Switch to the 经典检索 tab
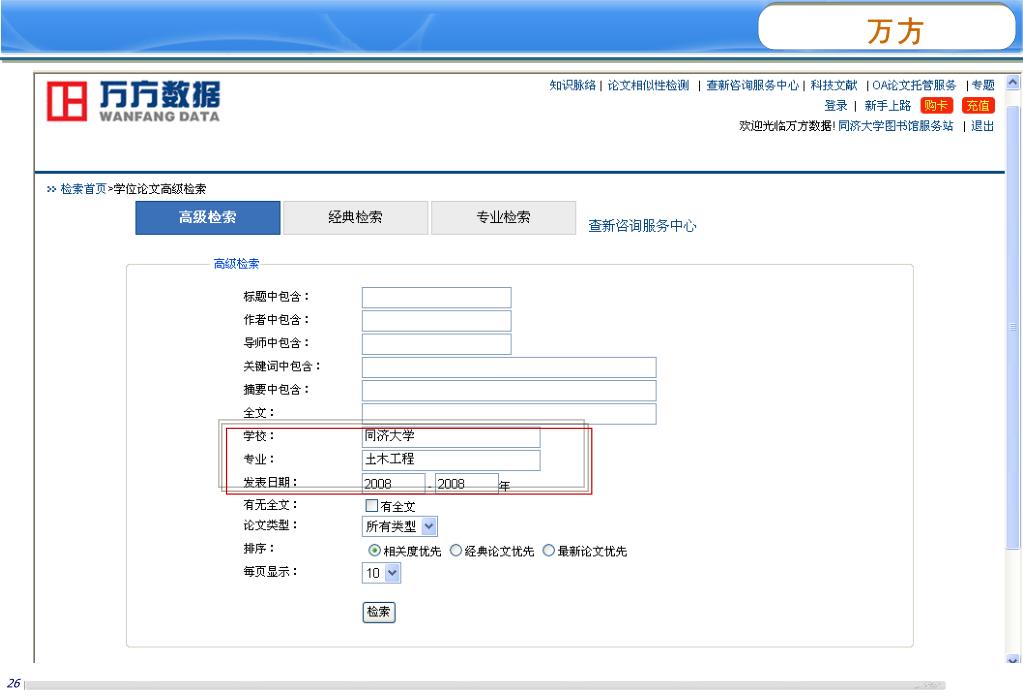Viewport: 1023px width, 696px height. pos(356,217)
